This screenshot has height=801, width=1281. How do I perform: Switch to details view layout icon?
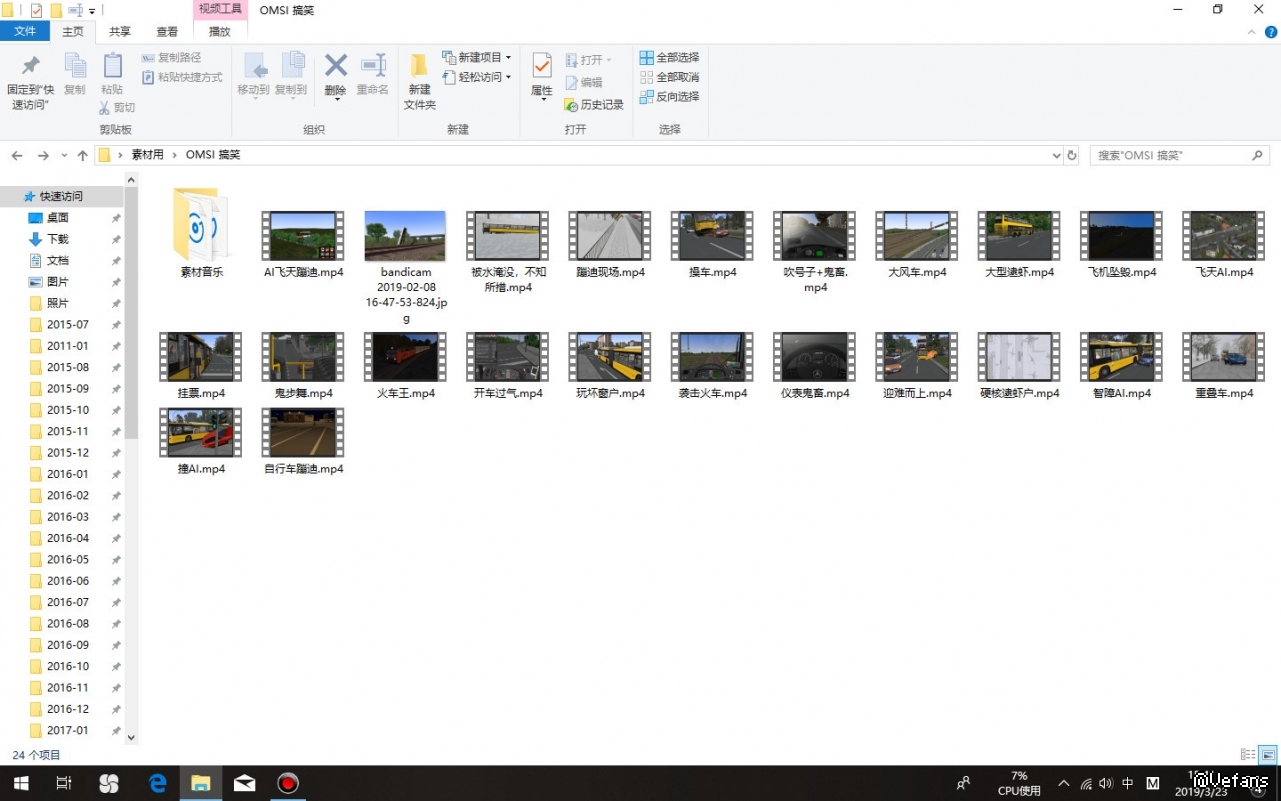1248,755
